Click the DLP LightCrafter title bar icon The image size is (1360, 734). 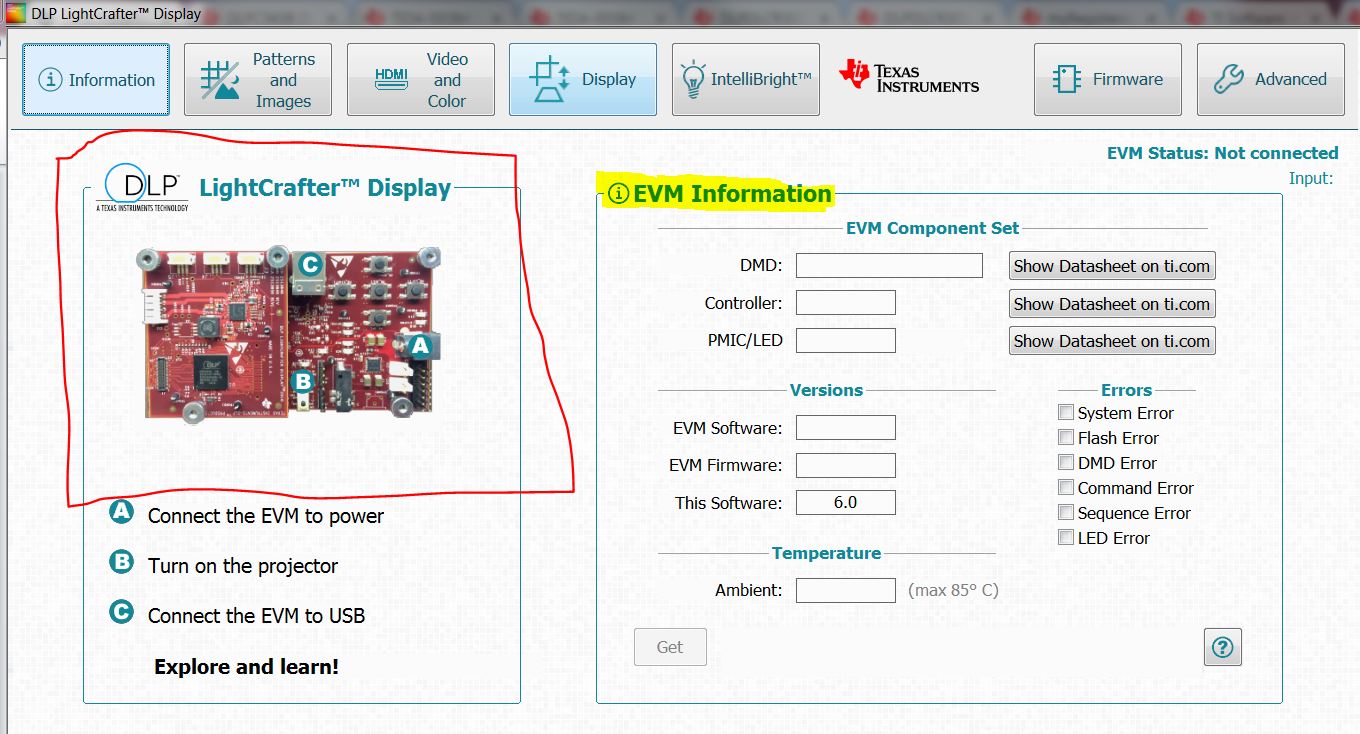point(15,14)
